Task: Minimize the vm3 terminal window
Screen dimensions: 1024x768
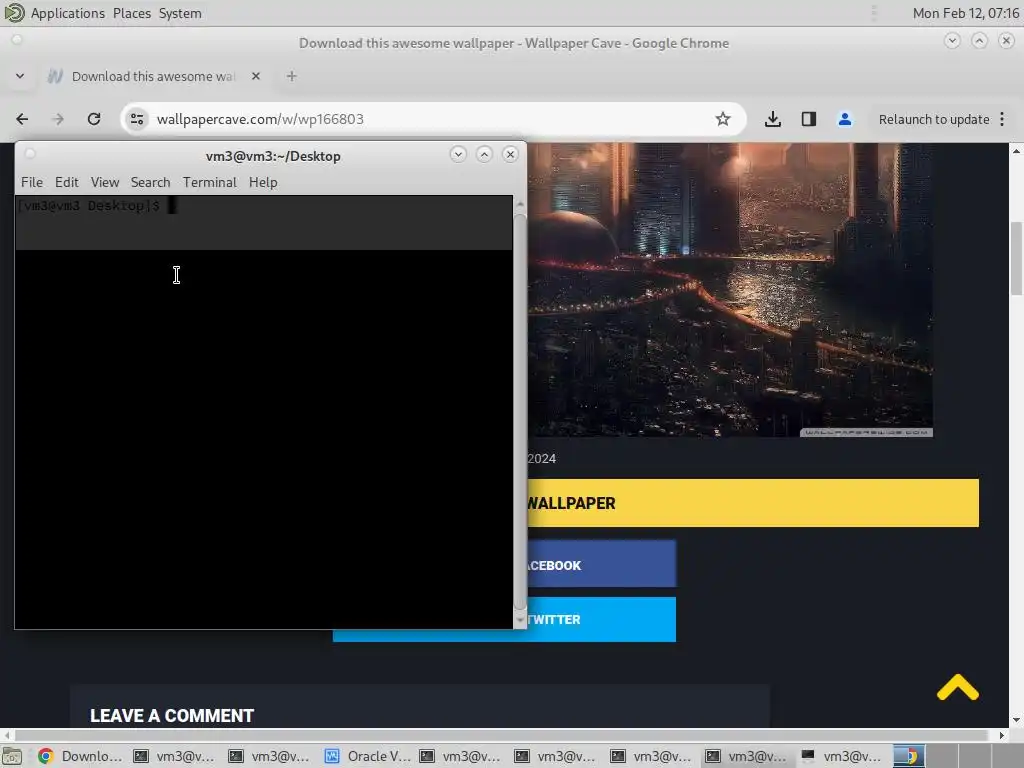Action: (458, 154)
